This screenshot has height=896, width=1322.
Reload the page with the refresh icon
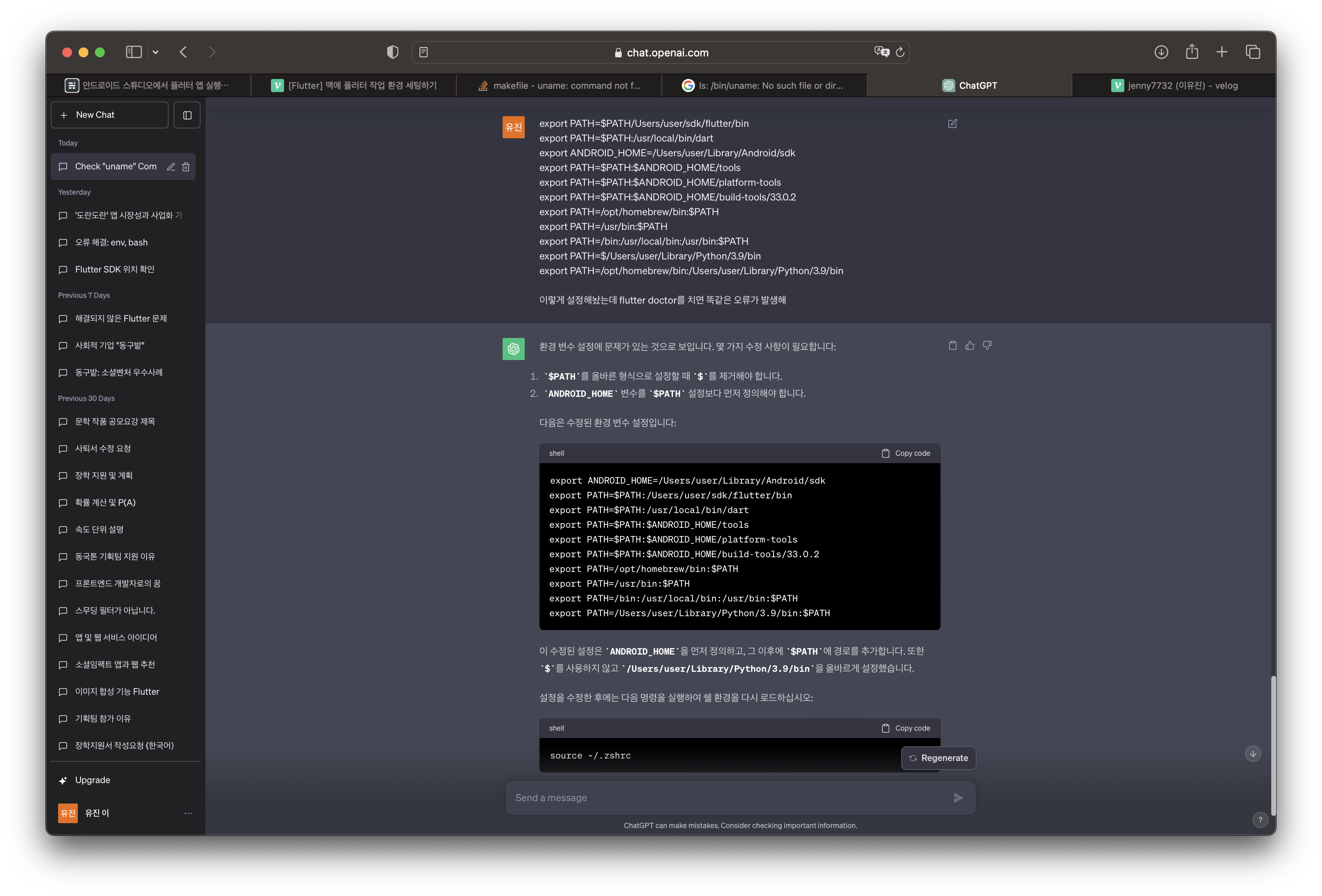point(900,52)
